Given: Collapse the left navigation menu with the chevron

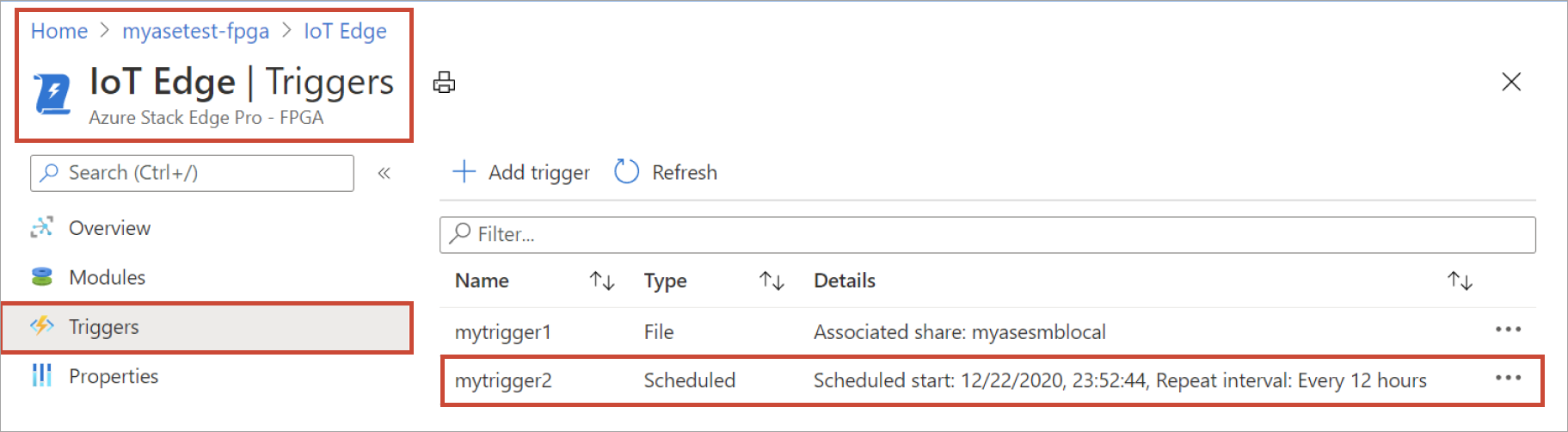Looking at the screenshot, I should click(384, 173).
